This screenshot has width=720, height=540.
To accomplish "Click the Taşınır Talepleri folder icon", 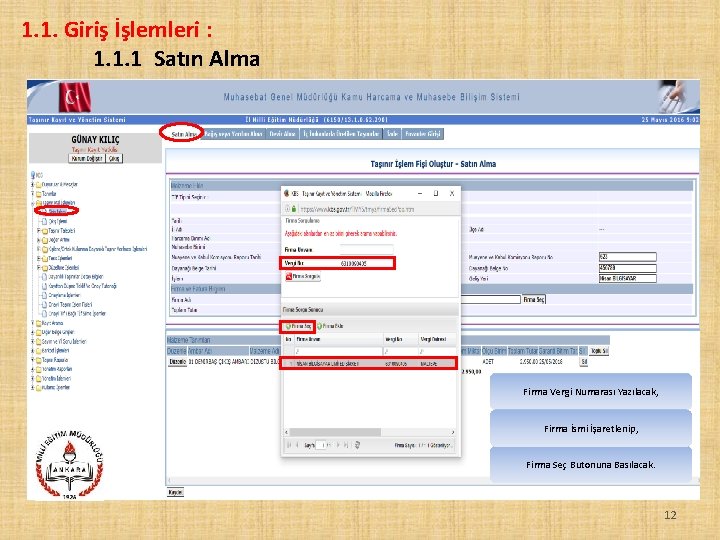I will click(x=45, y=231).
